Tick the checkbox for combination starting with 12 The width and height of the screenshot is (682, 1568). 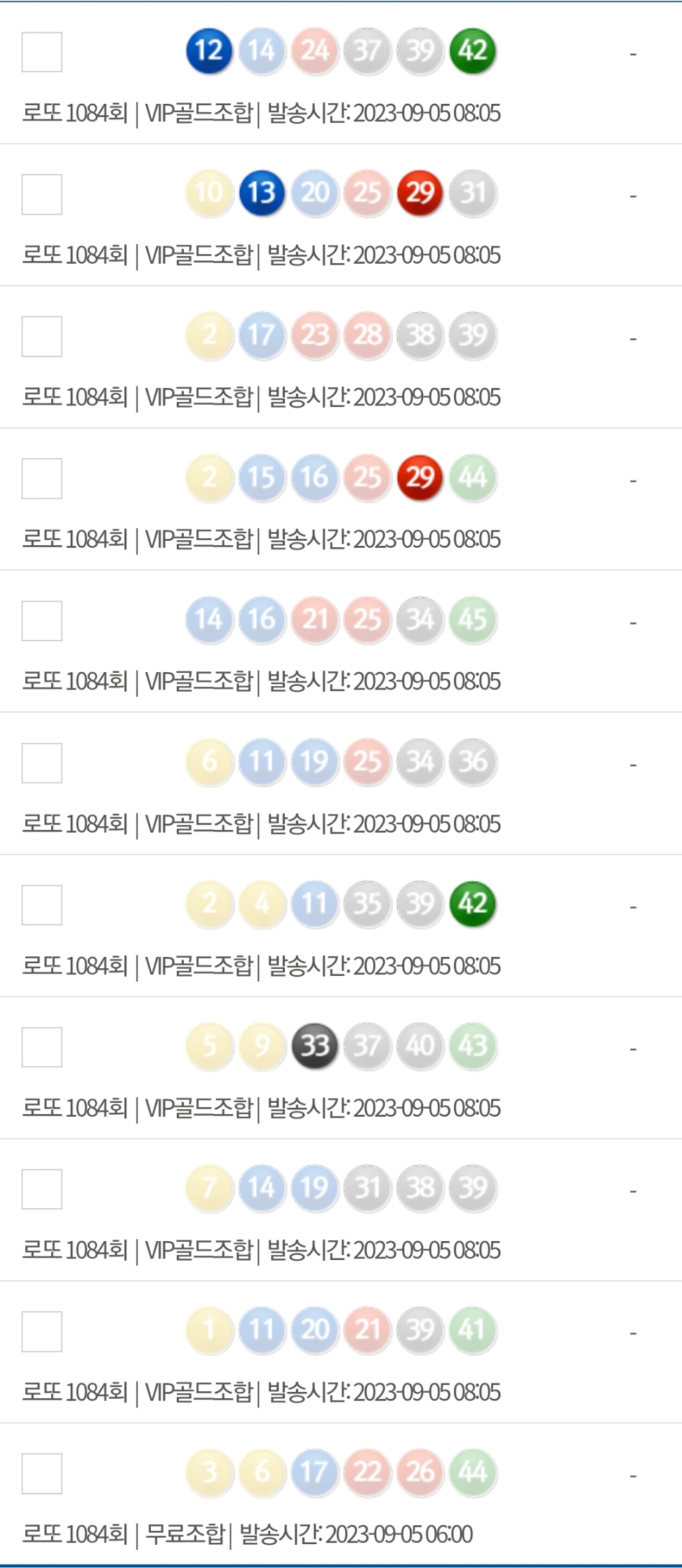click(42, 52)
